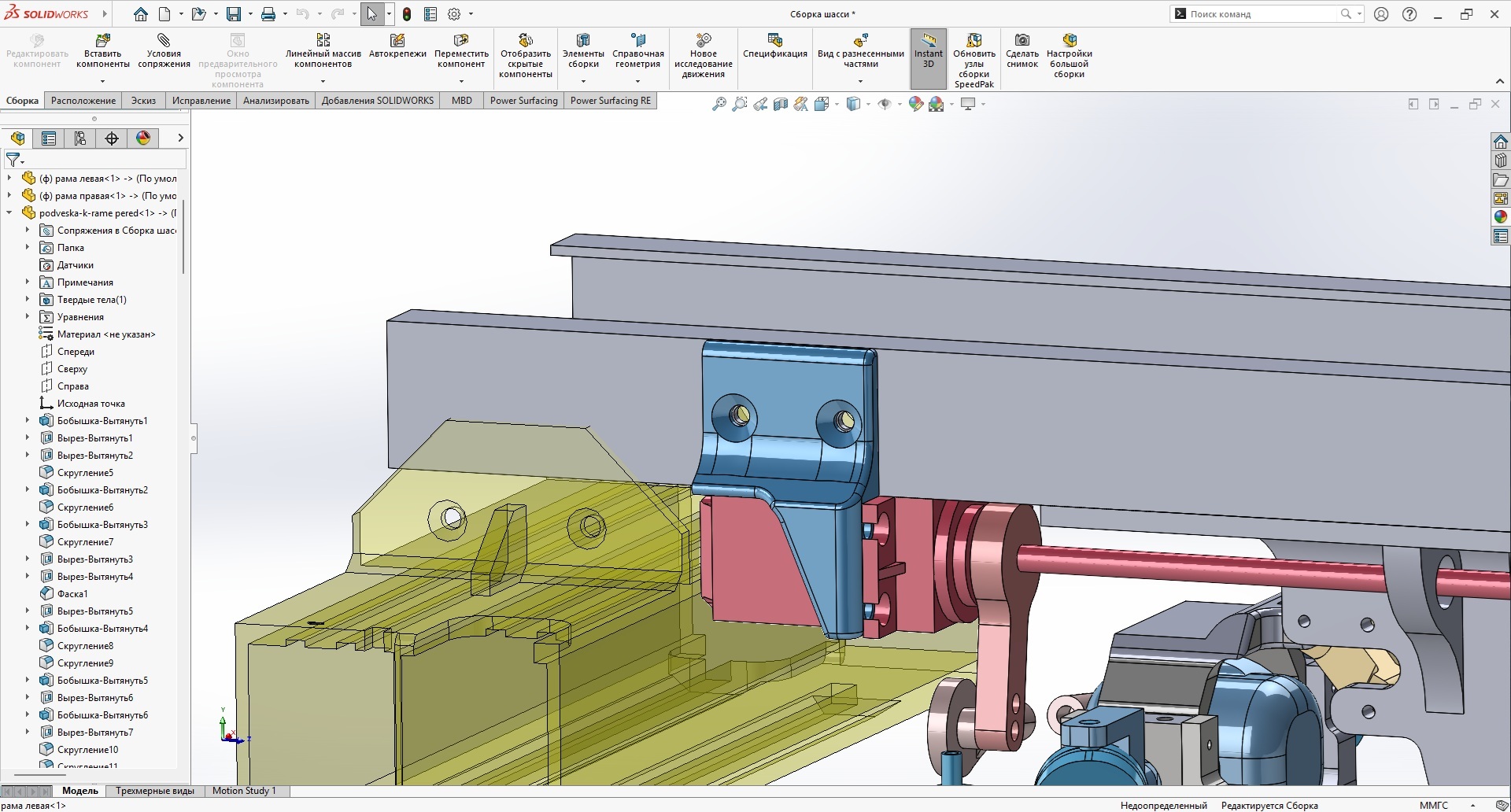Open Mate conditions (Условия сопряжения) tool
The height and width of the screenshot is (812, 1511).
(x=164, y=41)
